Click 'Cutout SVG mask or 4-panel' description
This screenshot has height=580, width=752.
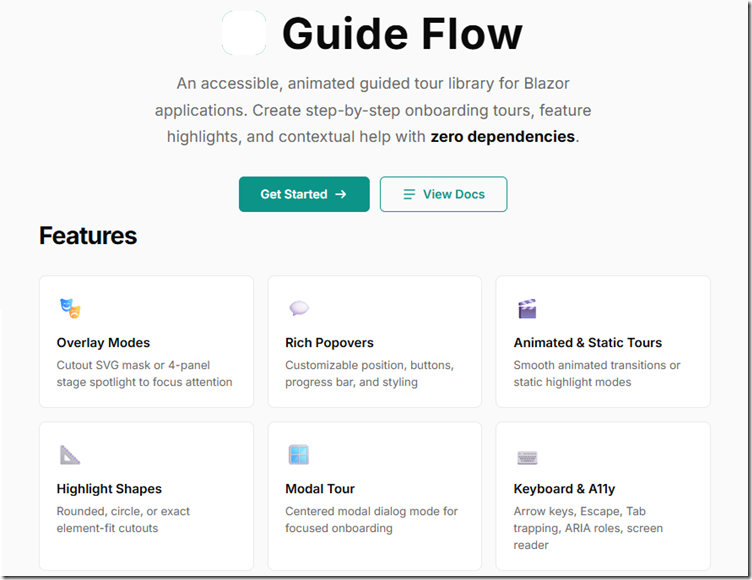133,365
